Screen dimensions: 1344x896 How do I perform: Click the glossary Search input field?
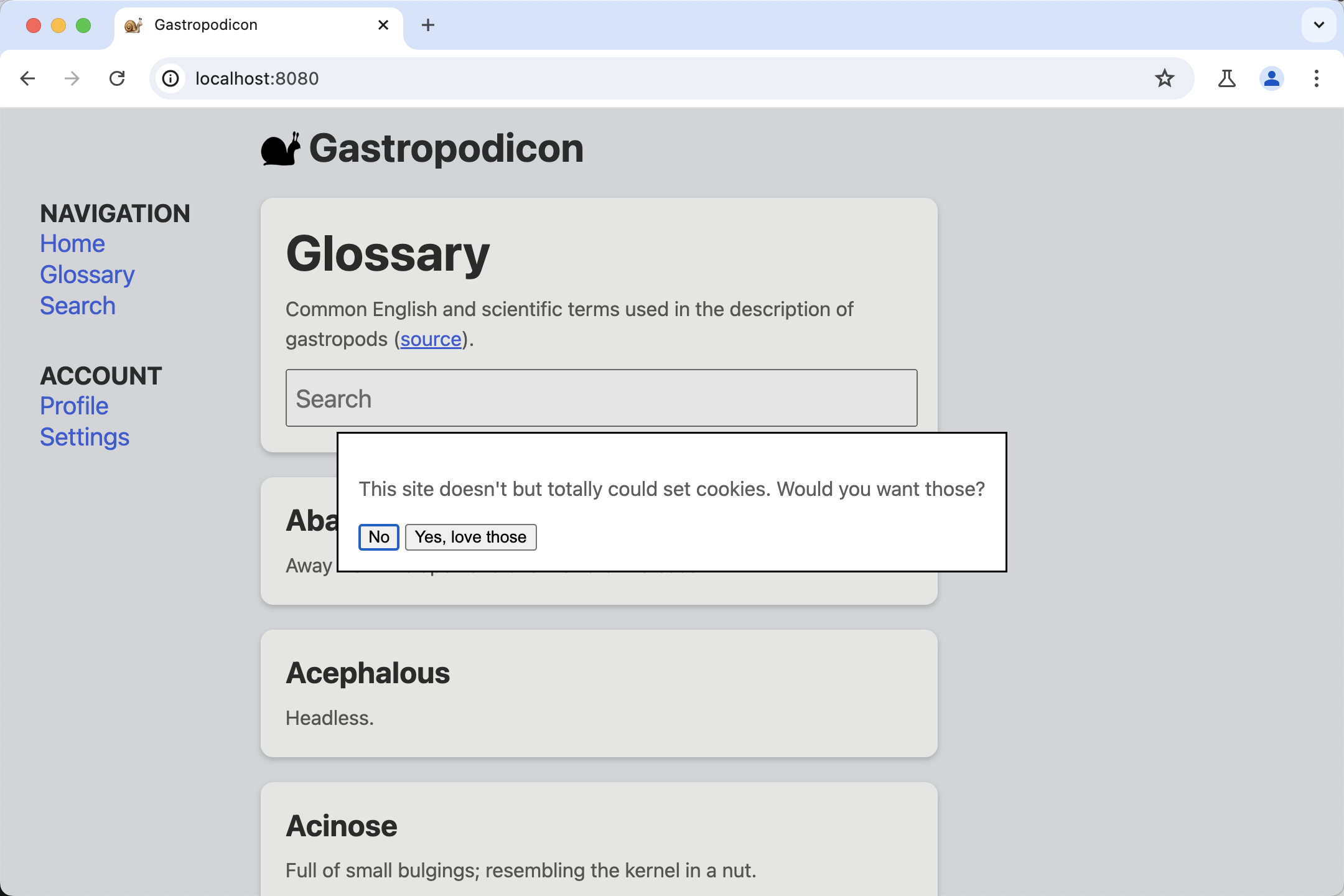click(x=600, y=398)
